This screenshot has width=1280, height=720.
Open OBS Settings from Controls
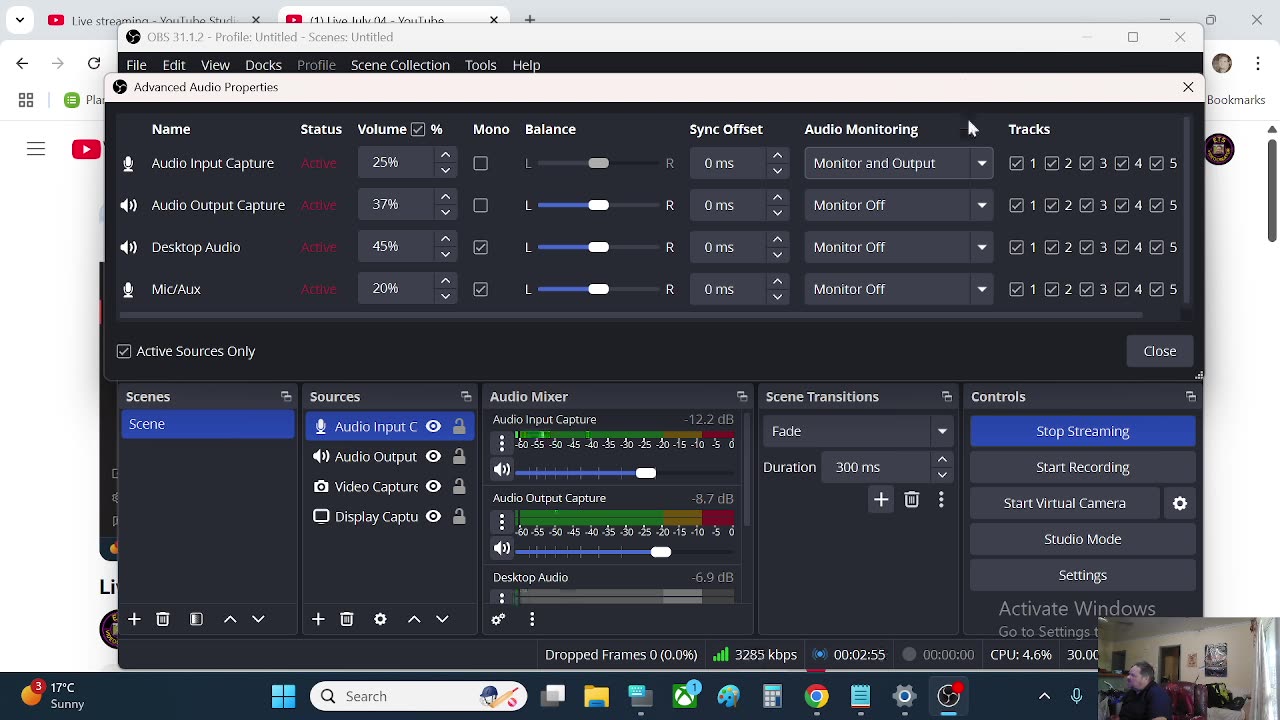point(1083,575)
